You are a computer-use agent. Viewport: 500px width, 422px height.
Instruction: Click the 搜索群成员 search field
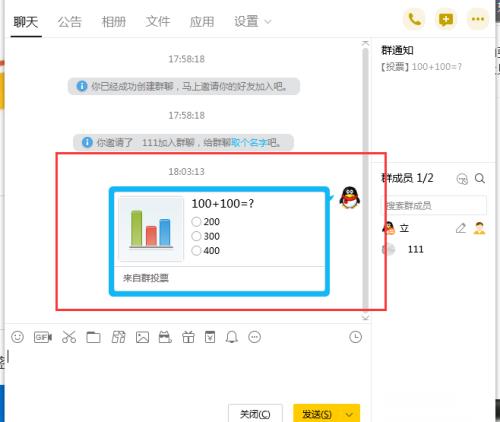(x=433, y=205)
